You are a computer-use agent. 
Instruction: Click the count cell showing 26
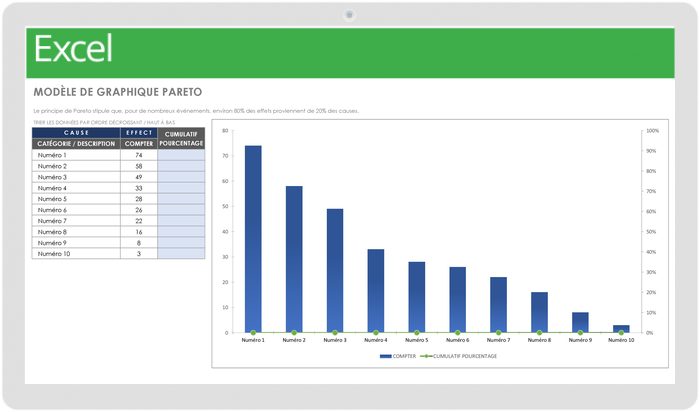click(x=139, y=210)
